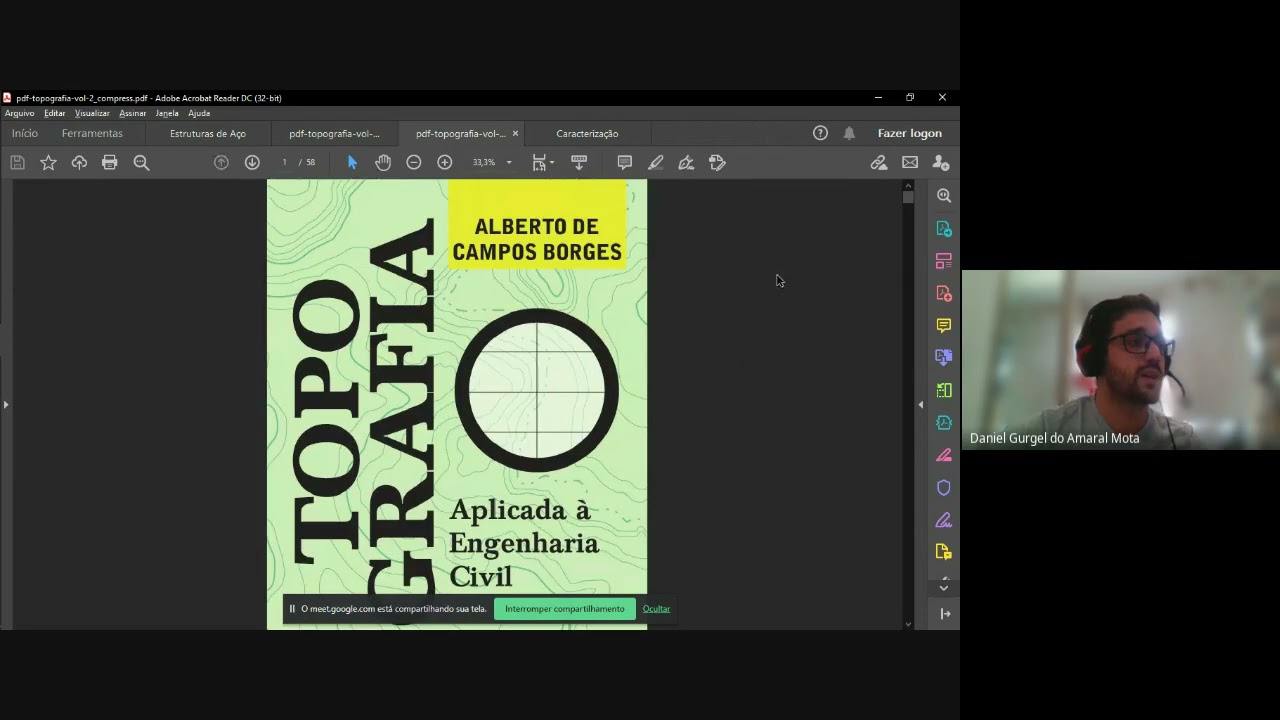This screenshot has height=720, width=1280.
Task: Open the Protect shield tool
Action: (944, 488)
